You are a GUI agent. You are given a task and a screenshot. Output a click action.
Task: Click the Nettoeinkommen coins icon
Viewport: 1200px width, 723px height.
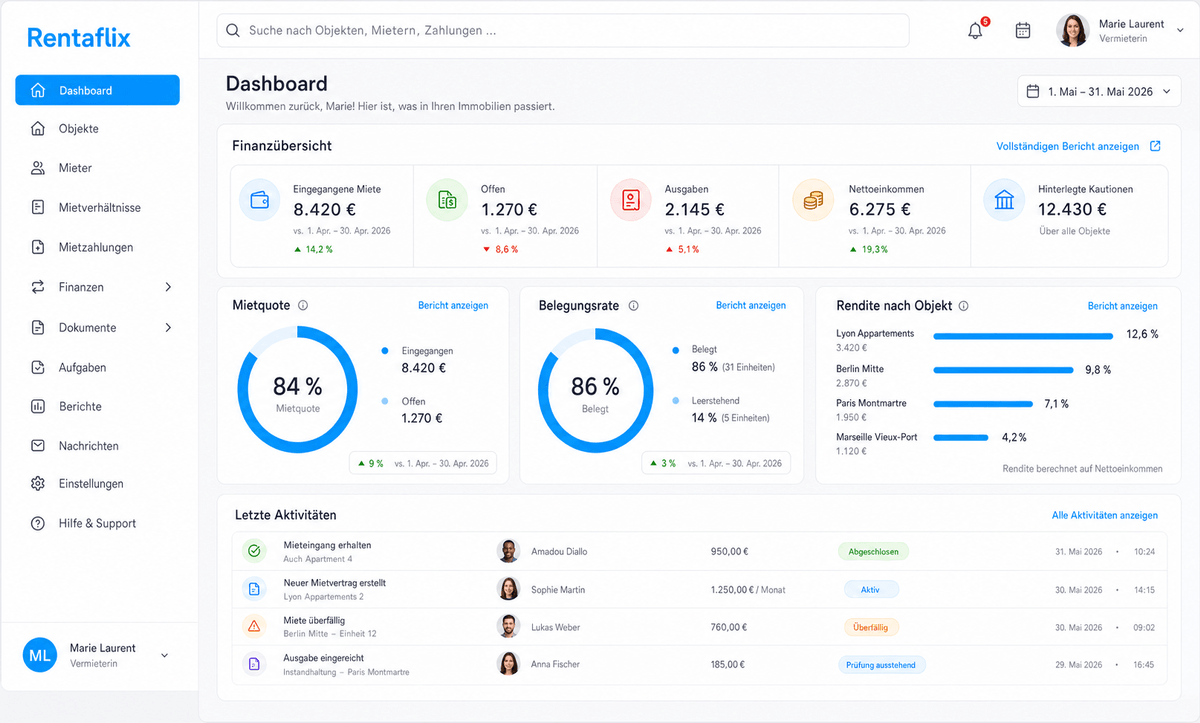[x=813, y=200]
